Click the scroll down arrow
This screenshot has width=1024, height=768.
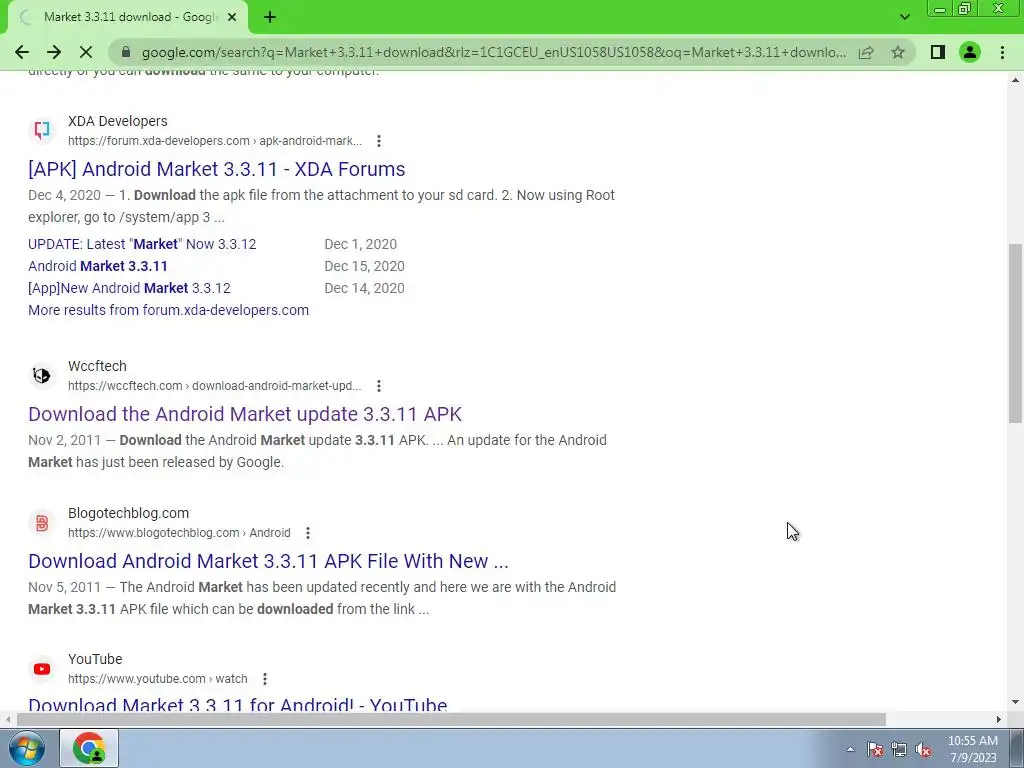tap(1015, 703)
